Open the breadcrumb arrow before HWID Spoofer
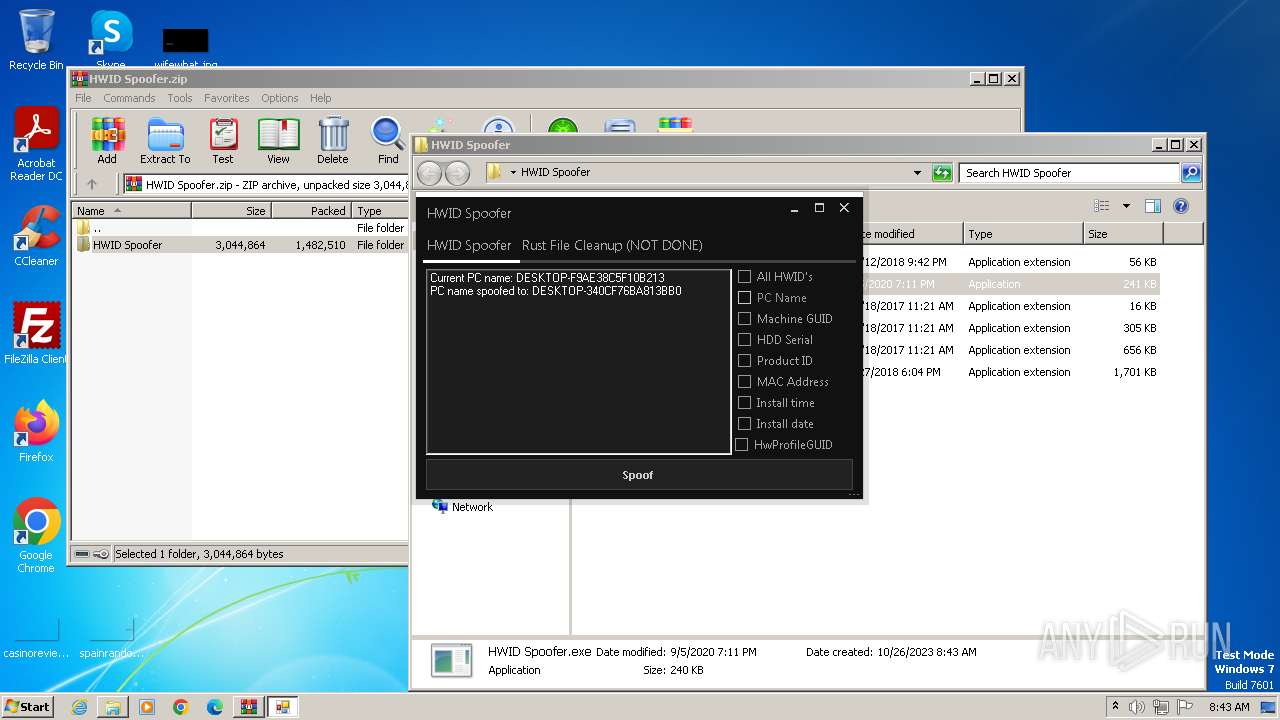 coord(513,173)
